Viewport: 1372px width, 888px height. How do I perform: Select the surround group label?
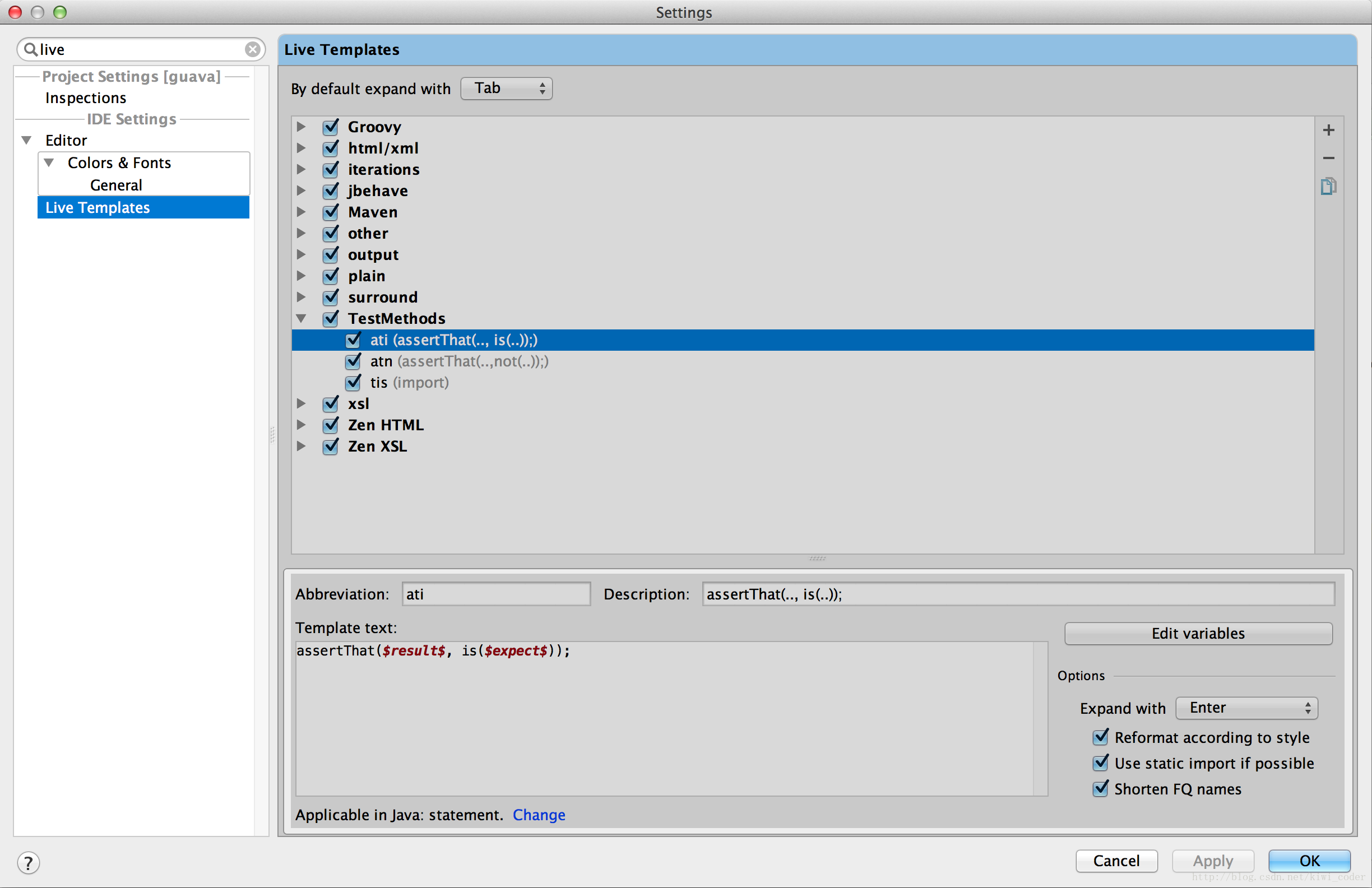tap(383, 297)
